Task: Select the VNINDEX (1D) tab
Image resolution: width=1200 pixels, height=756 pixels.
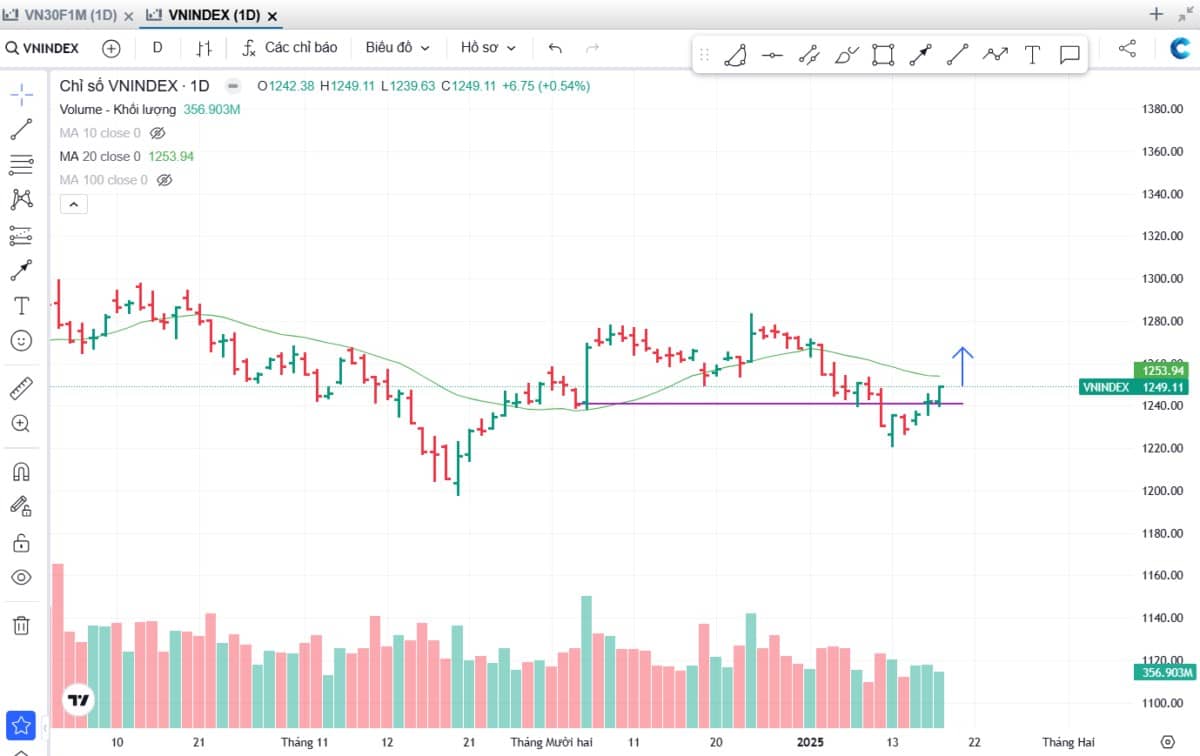Action: (x=215, y=15)
